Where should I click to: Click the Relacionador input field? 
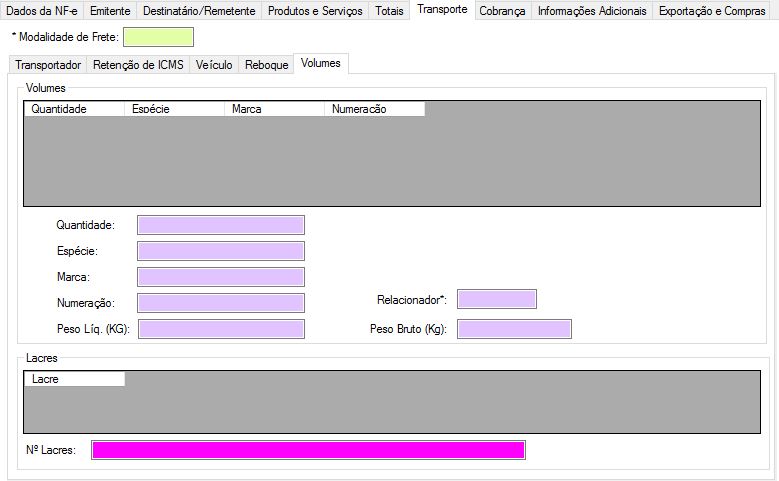click(497, 299)
